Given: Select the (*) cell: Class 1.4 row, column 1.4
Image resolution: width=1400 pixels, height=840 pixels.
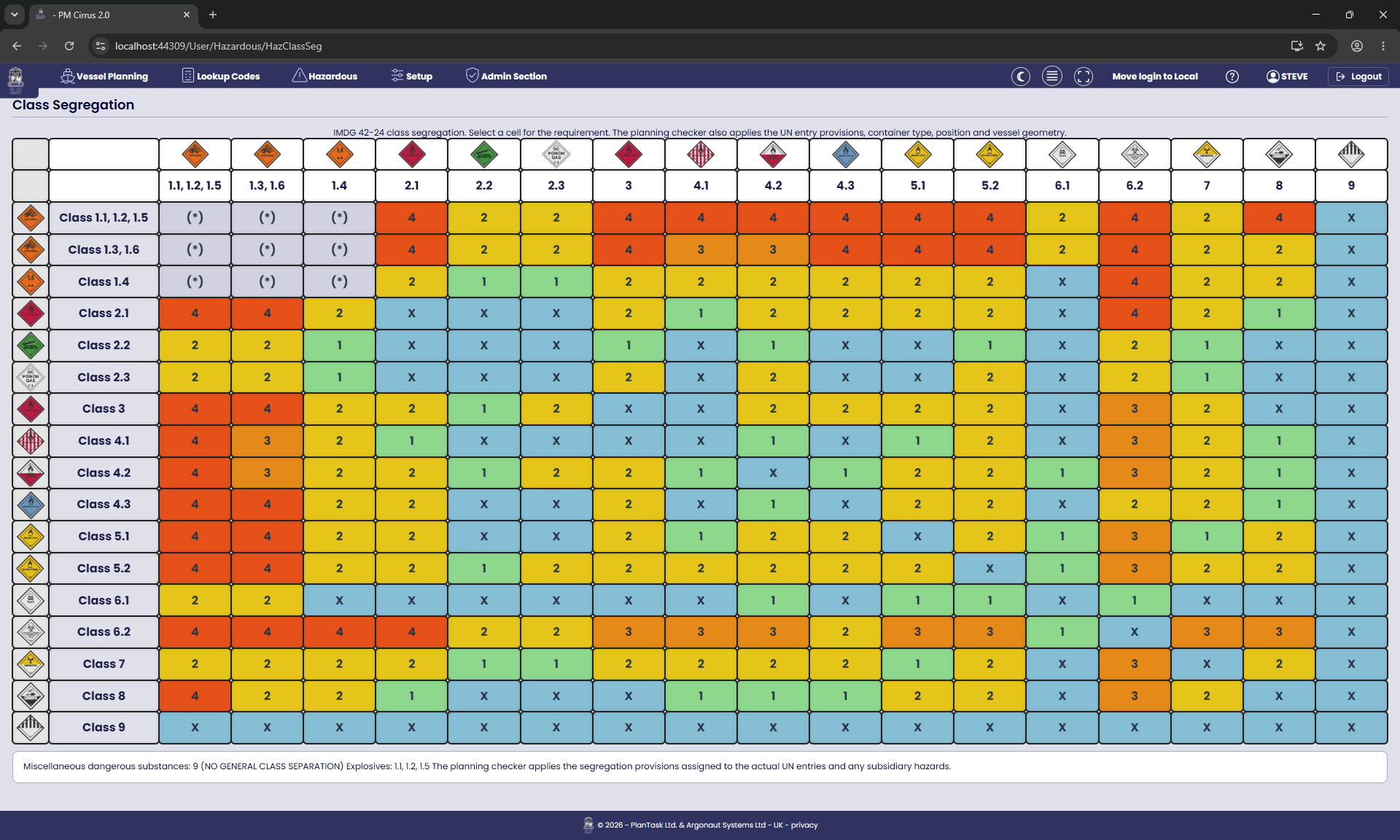Looking at the screenshot, I should [x=339, y=281].
